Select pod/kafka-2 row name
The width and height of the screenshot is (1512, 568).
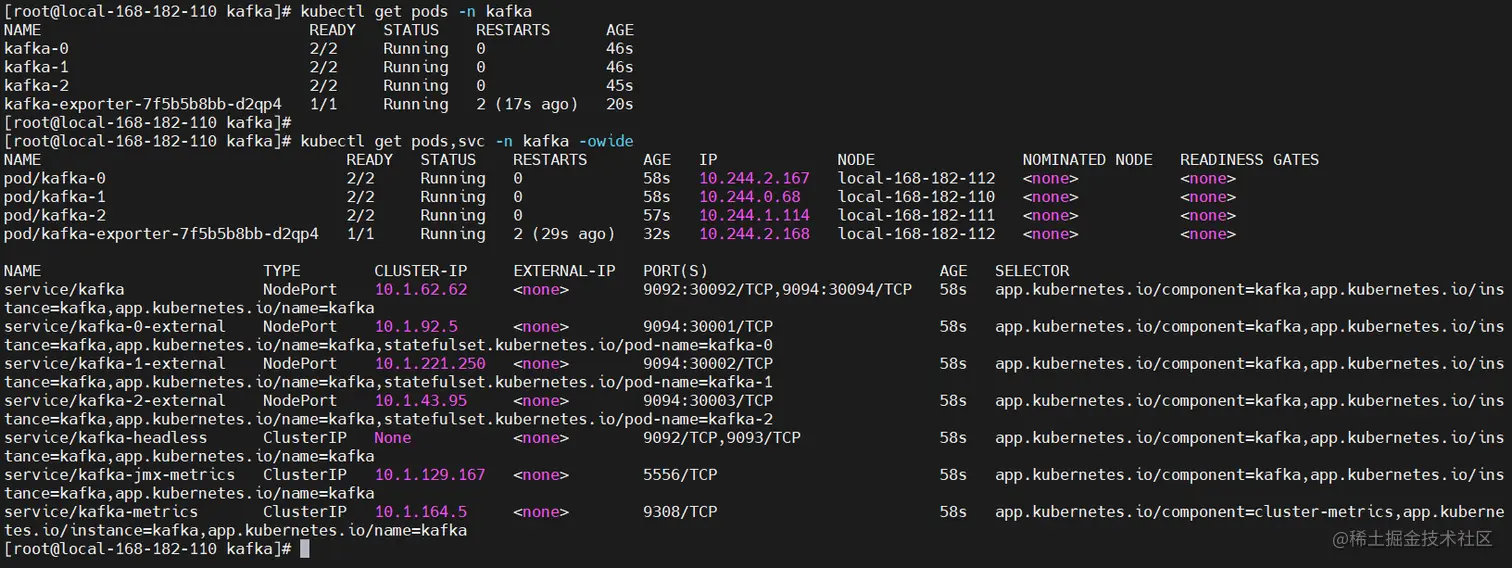tap(55, 215)
